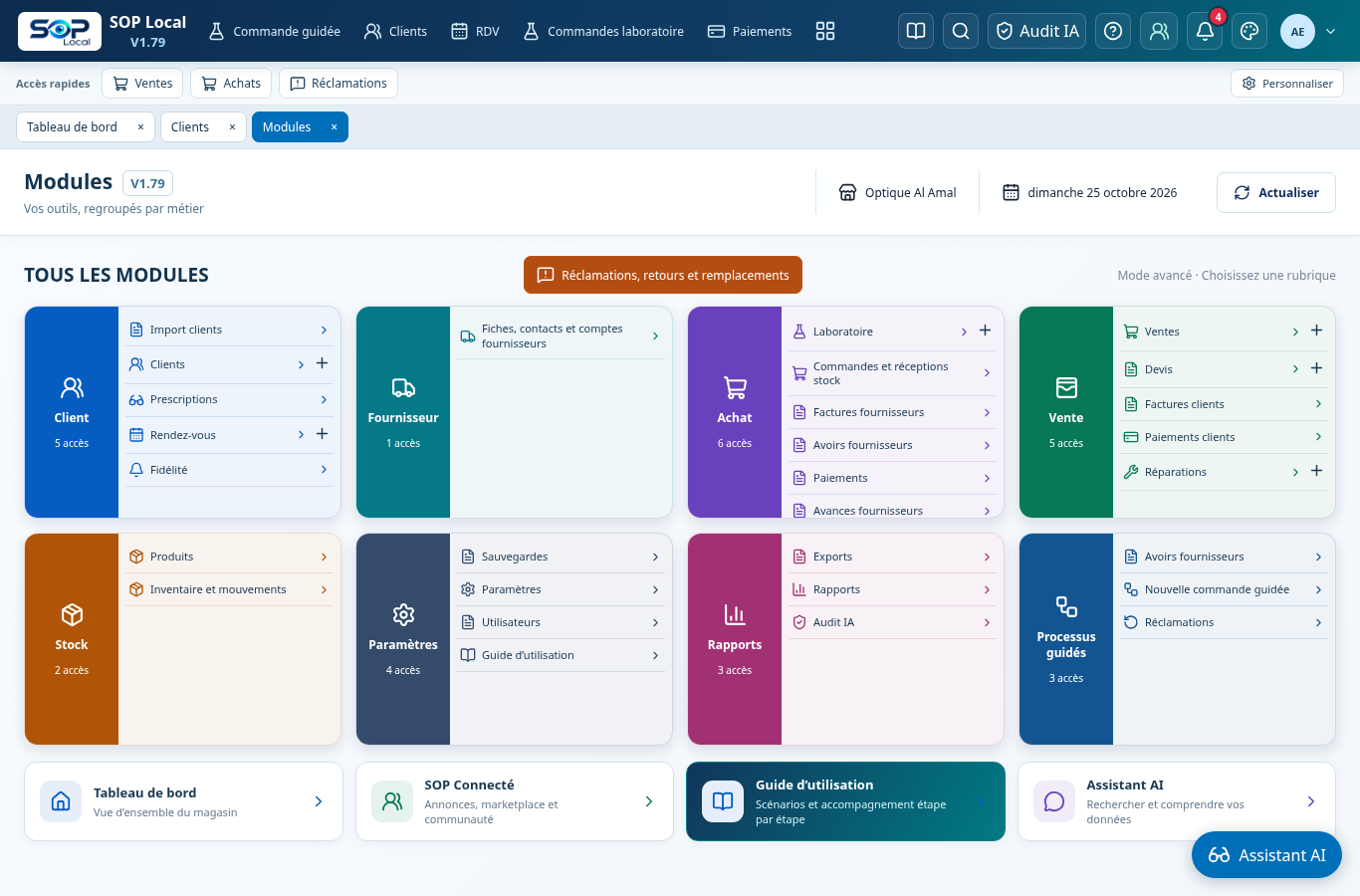The width and height of the screenshot is (1360, 896).
Task: Open Achats quick access shortcut
Action: click(x=231, y=84)
